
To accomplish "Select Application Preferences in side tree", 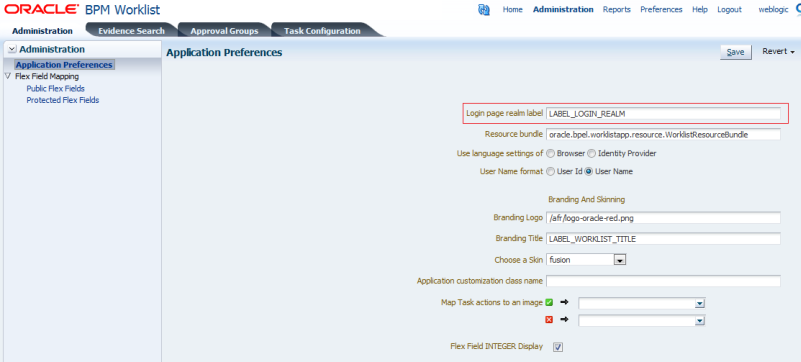I will (x=64, y=65).
